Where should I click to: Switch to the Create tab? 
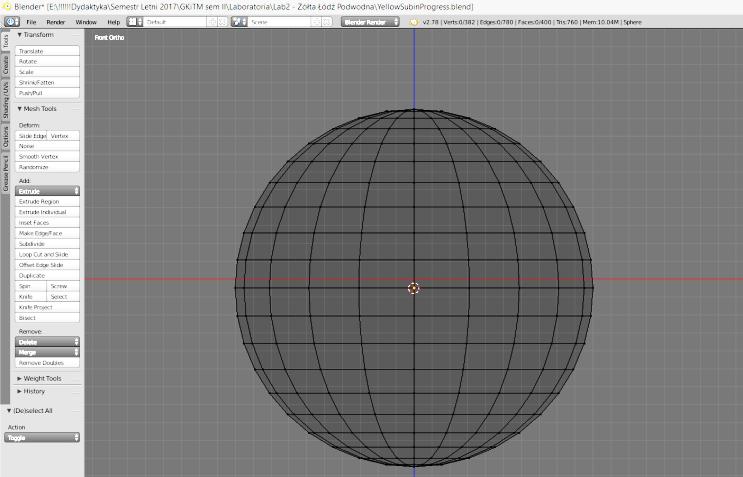pyautogui.click(x=5, y=65)
